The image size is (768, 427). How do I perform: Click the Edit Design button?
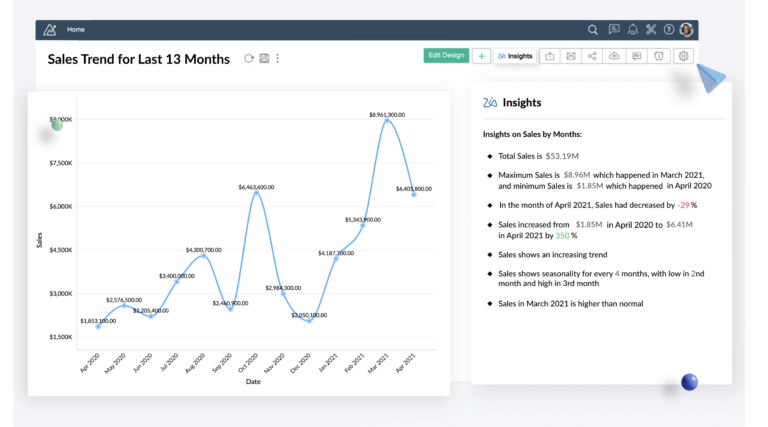click(446, 55)
